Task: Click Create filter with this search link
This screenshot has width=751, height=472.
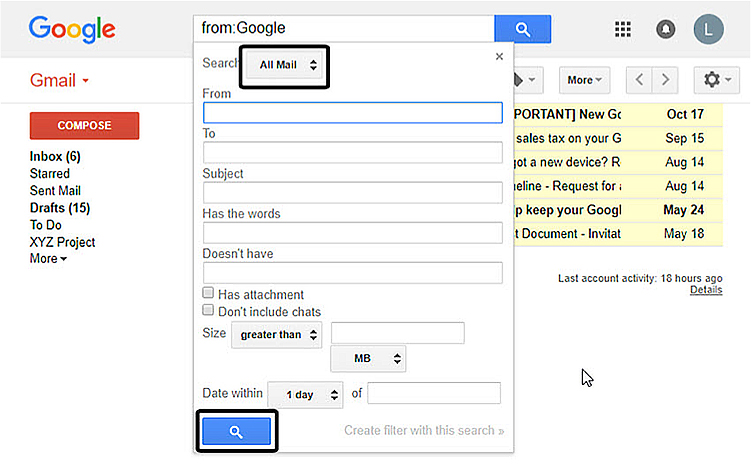Action: [x=424, y=430]
